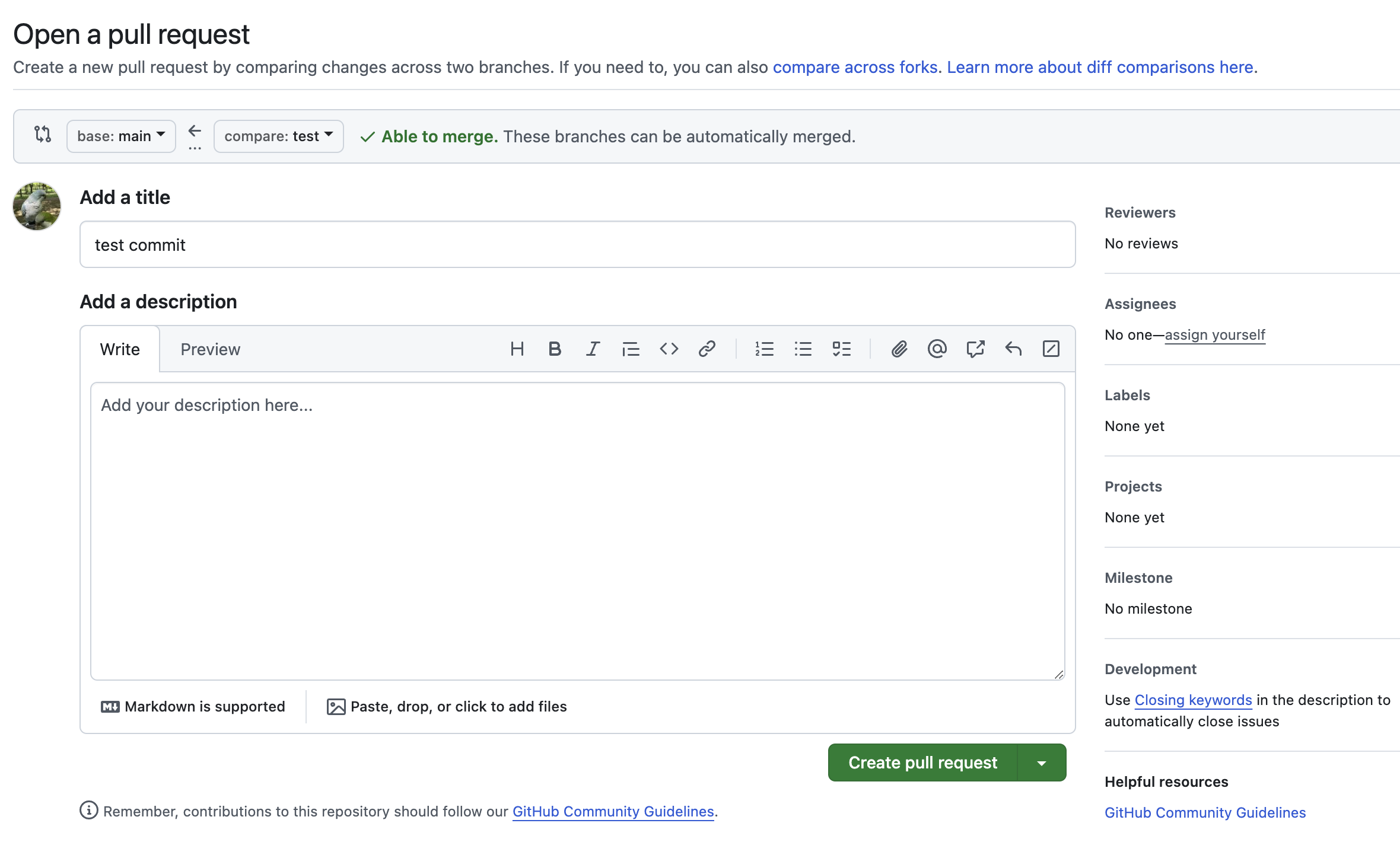Insert a quote block
This screenshot has height=855, width=1400.
pyautogui.click(x=631, y=349)
